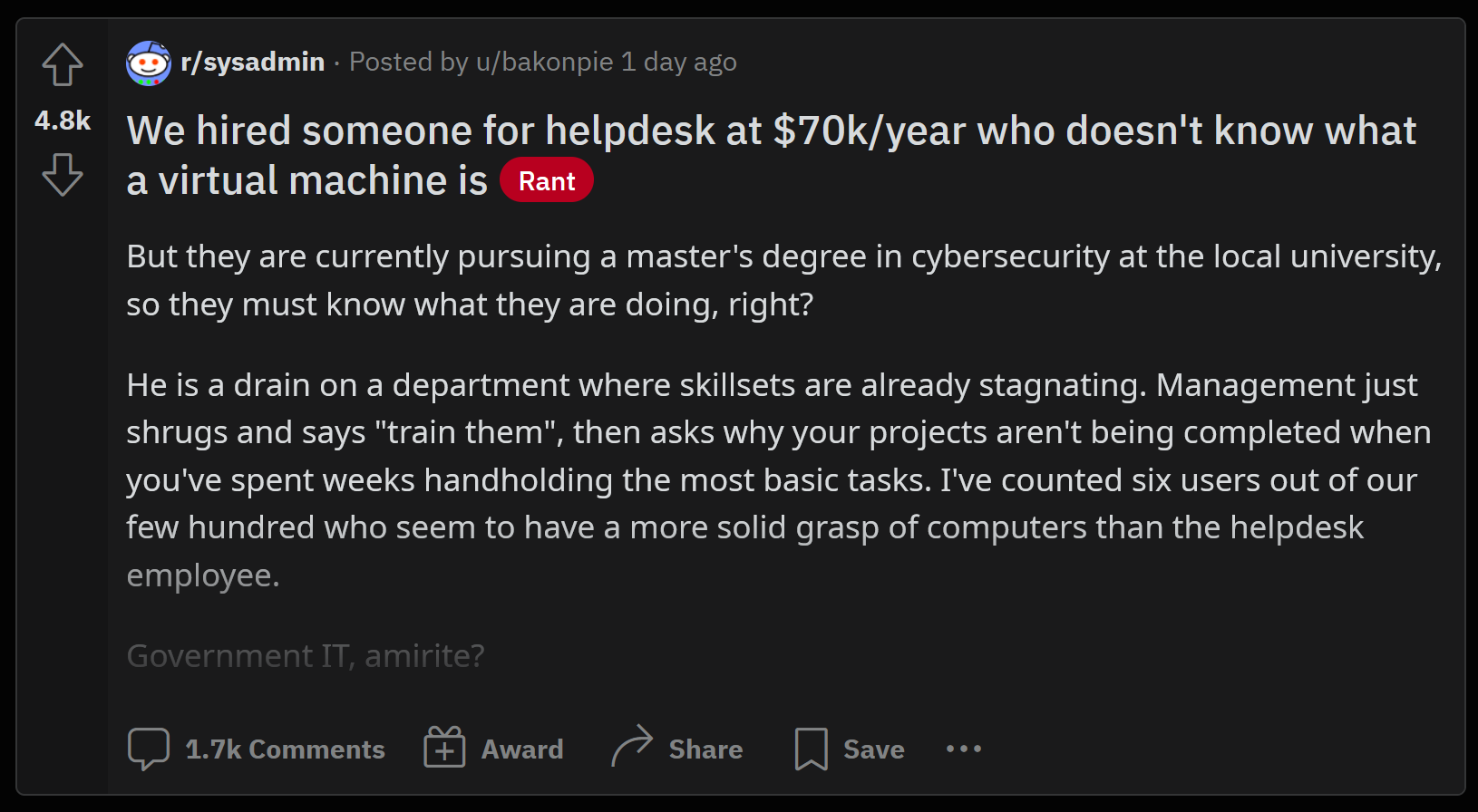The width and height of the screenshot is (1478, 812).
Task: Downvote the helpdesk rant post
Action: pyautogui.click(x=63, y=174)
